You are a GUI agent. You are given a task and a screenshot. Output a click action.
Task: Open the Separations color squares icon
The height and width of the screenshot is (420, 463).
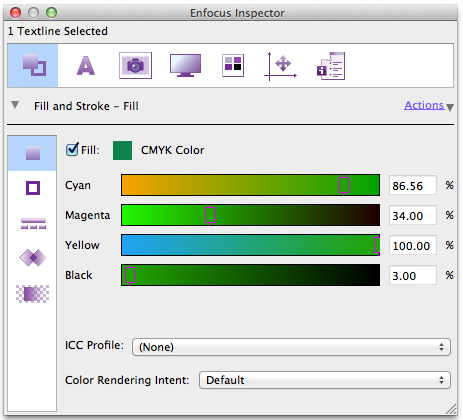pyautogui.click(x=233, y=65)
